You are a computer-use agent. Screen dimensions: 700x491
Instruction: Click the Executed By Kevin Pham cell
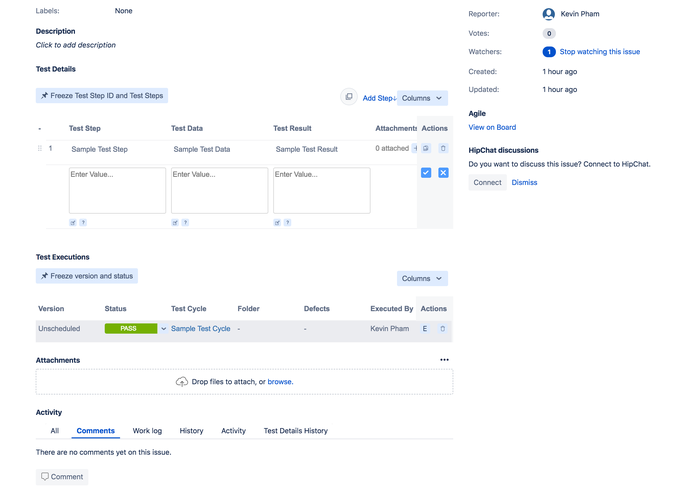[x=390, y=329]
